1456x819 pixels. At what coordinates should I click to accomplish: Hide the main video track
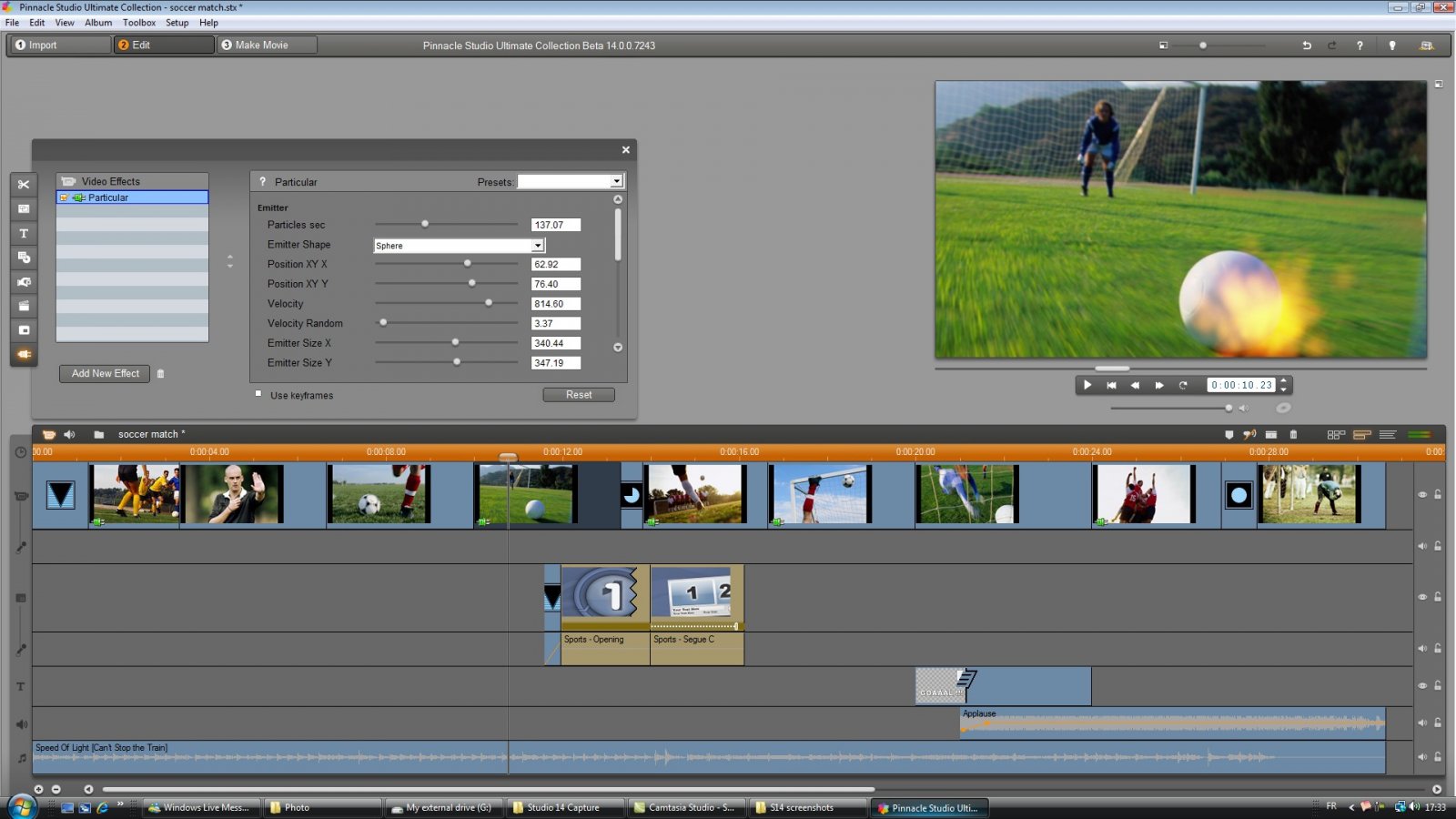pos(1422,495)
